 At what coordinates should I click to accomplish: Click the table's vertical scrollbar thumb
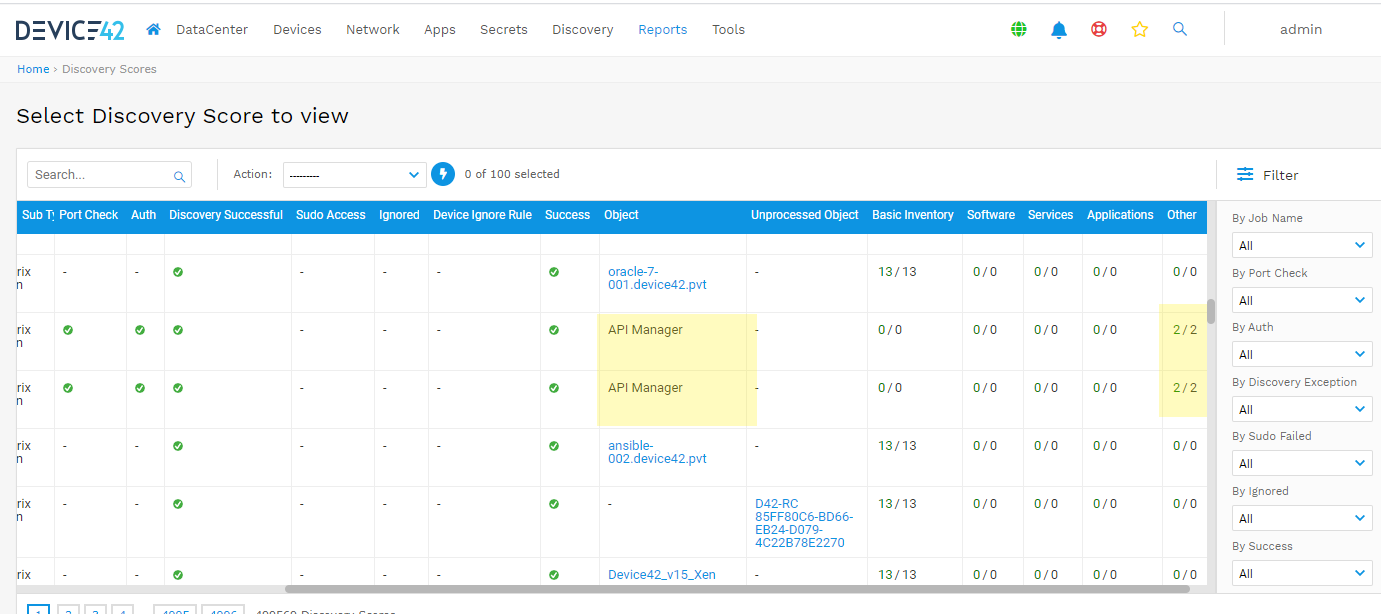pos(1211,311)
